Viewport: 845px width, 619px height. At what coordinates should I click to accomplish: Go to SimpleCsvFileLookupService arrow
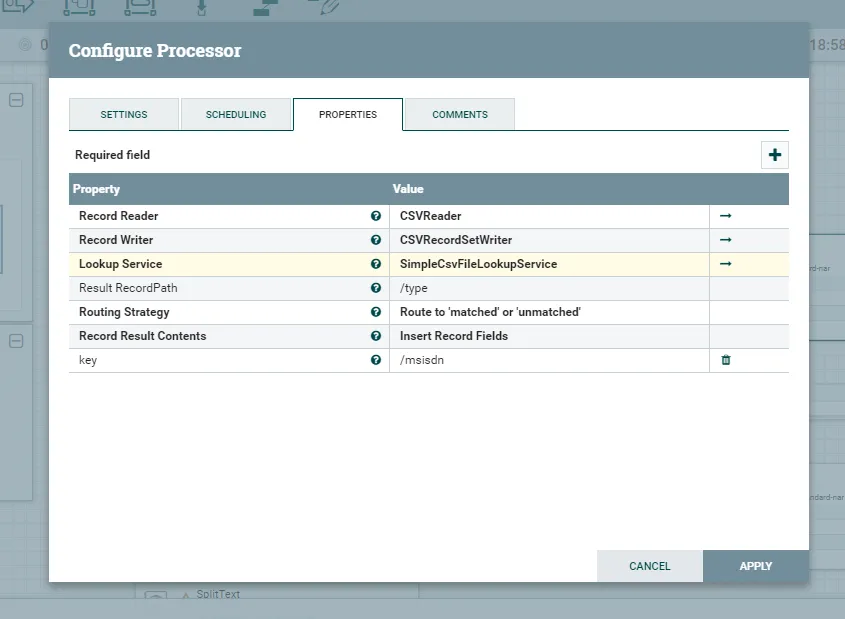725,263
